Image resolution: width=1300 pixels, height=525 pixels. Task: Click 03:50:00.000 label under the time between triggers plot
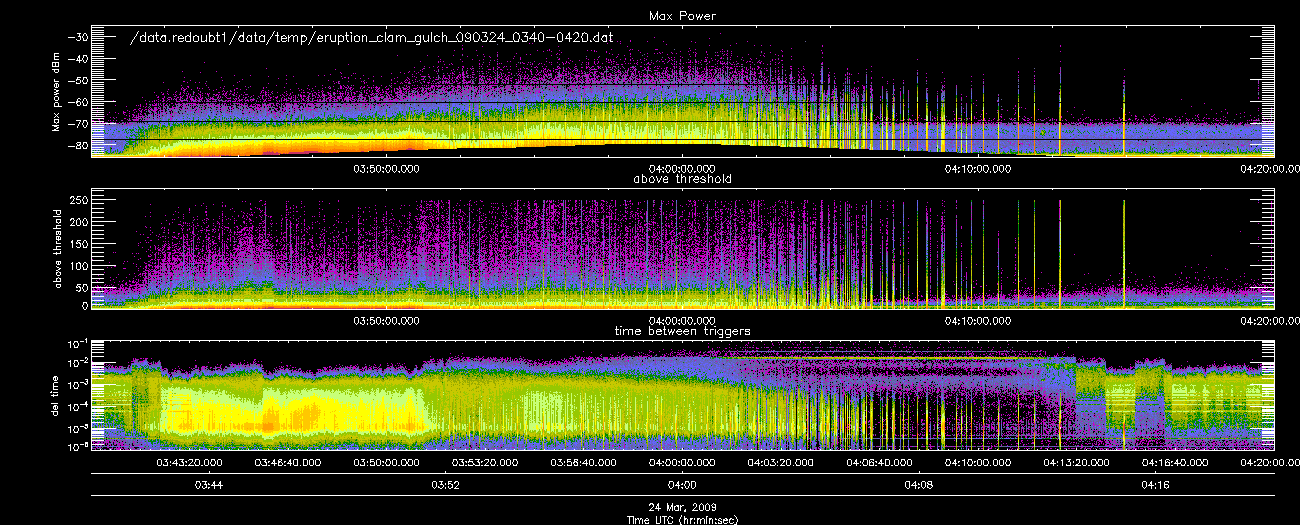click(x=388, y=463)
